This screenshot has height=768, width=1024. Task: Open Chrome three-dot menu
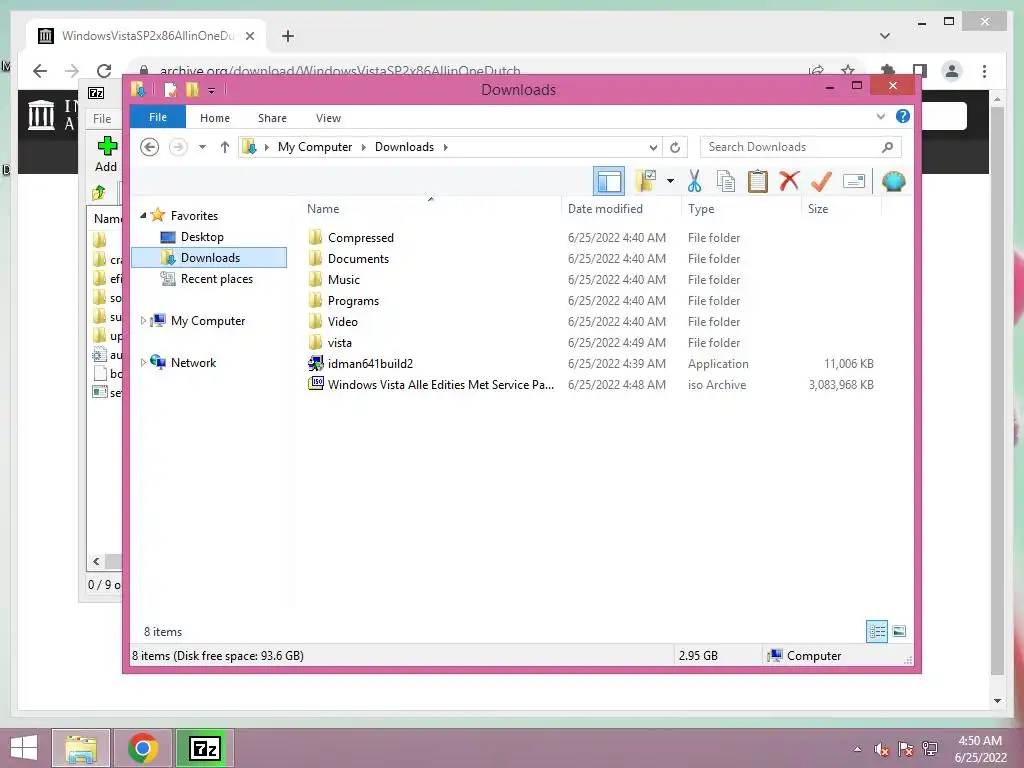click(x=984, y=71)
